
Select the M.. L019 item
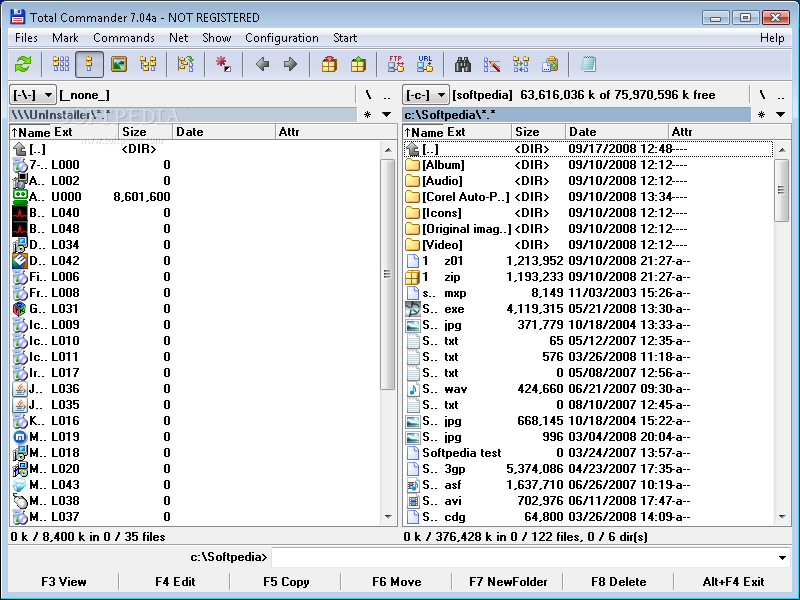click(x=194, y=437)
